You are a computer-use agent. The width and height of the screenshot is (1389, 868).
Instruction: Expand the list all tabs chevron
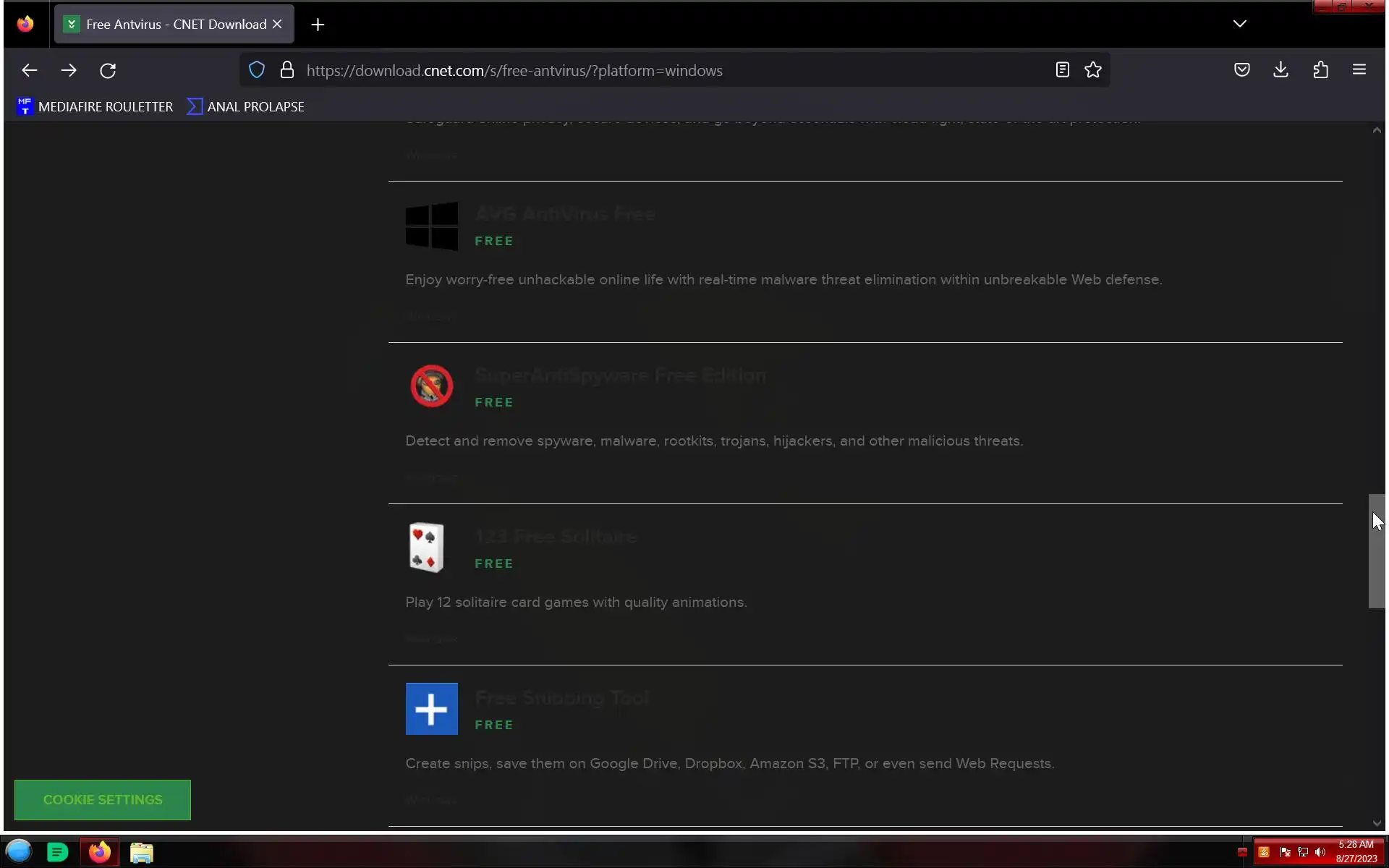pos(1239,24)
